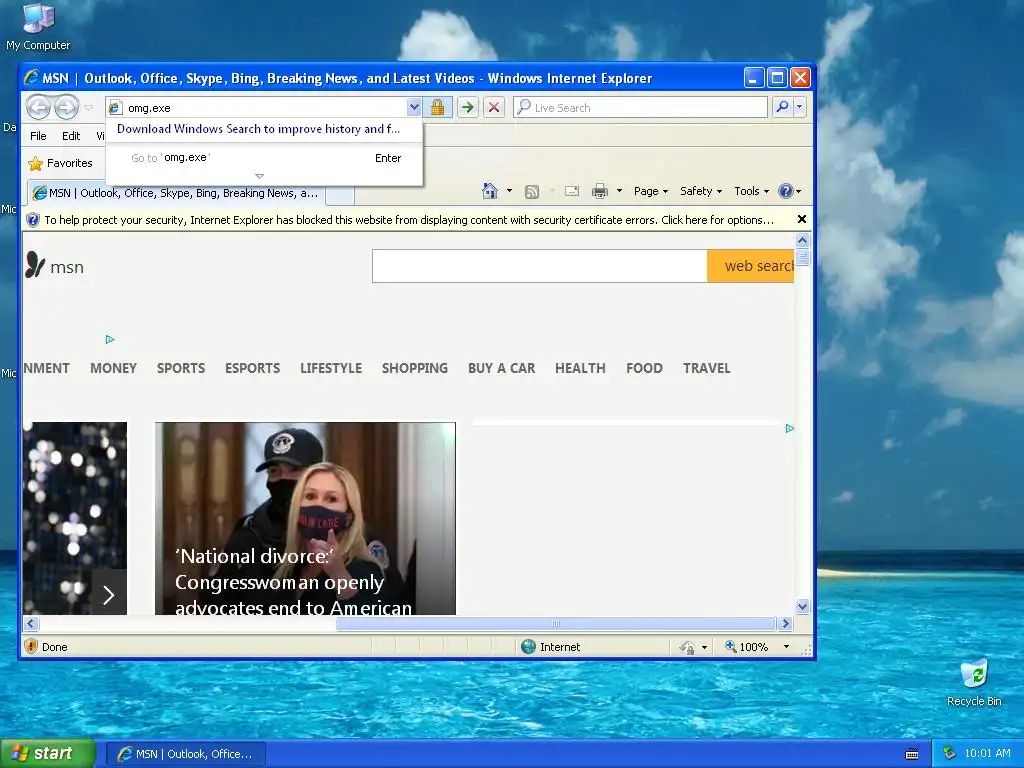
Task: Click the Windows Start button
Action: pyautogui.click(x=48, y=754)
